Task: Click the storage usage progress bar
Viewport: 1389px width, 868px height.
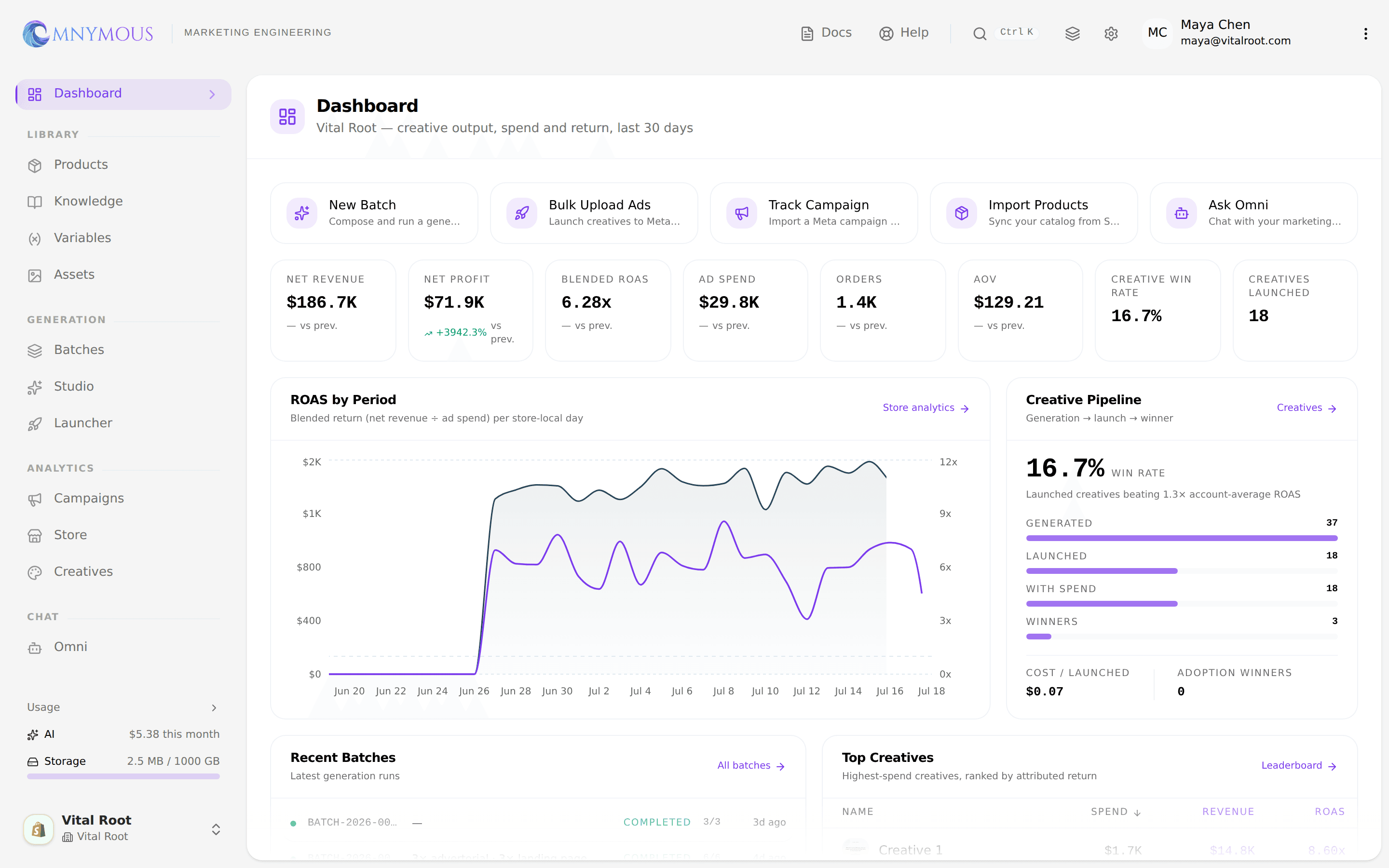Action: 123,776
